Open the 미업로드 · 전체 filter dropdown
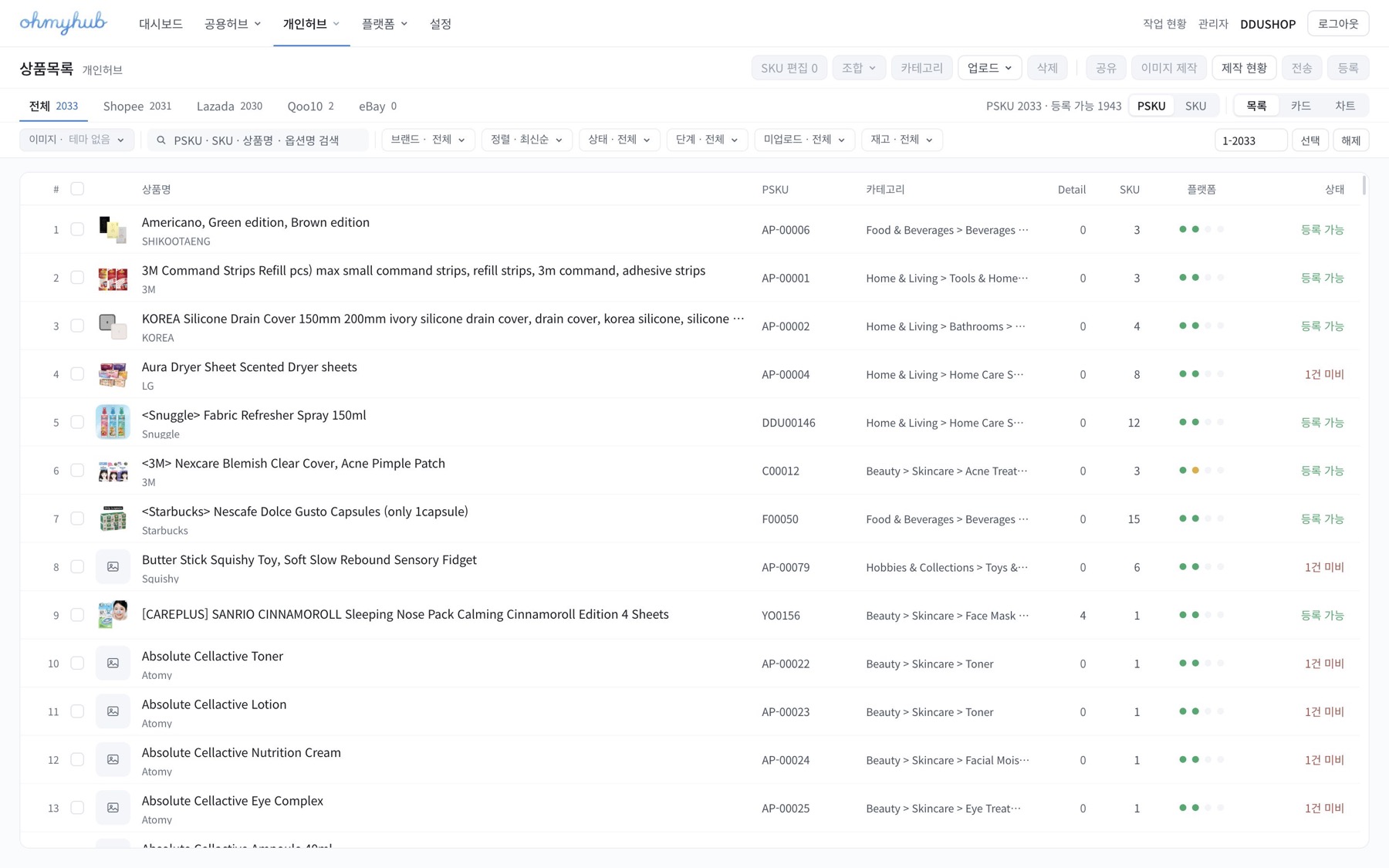Viewport: 1389px width, 868px height. click(804, 140)
